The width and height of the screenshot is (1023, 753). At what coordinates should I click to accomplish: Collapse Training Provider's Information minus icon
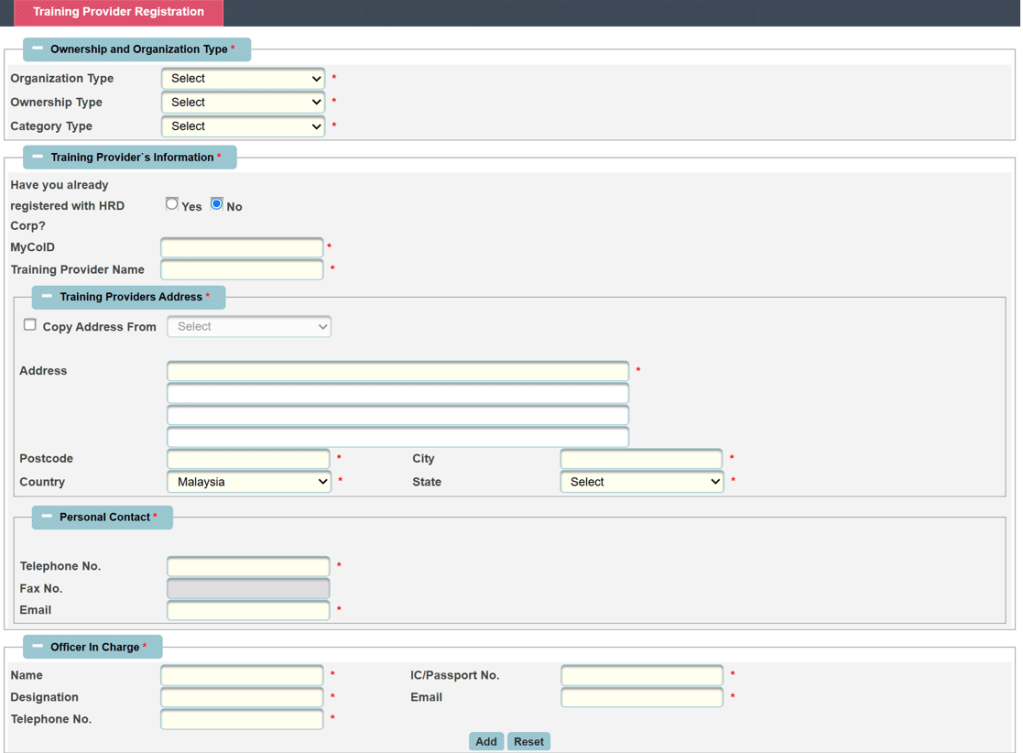click(37, 157)
